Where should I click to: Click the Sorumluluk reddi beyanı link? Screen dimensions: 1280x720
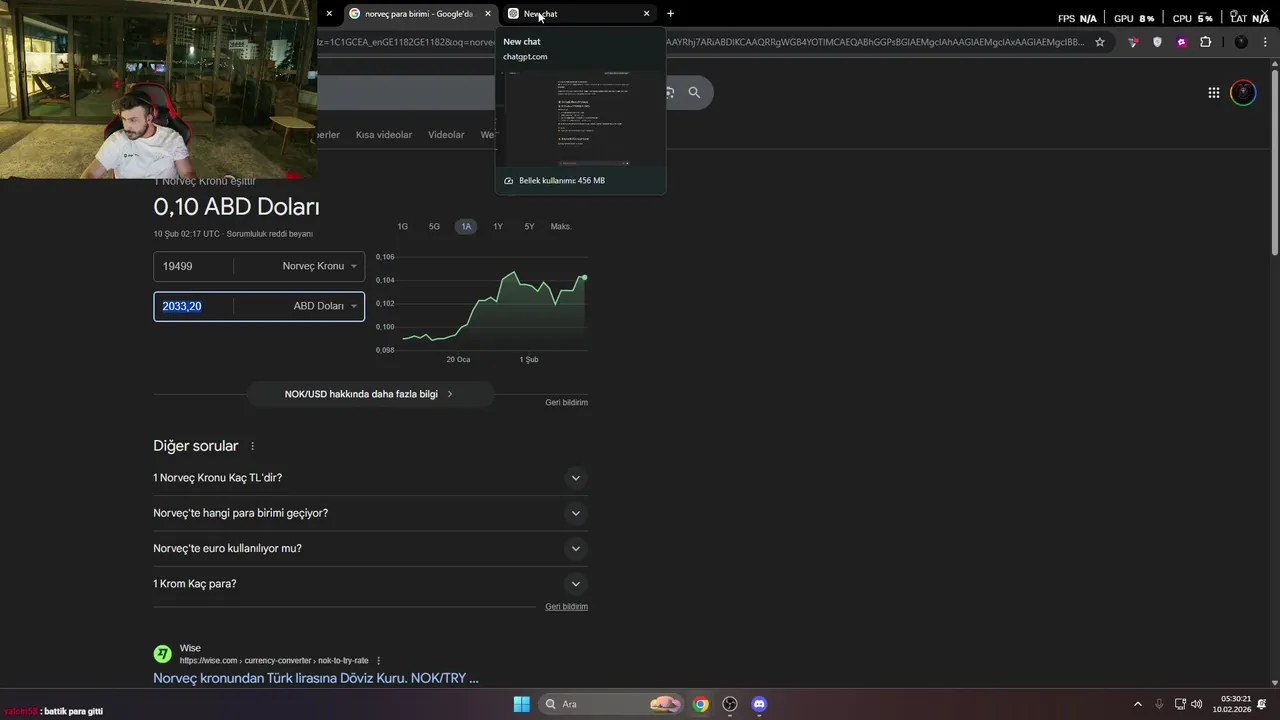click(x=270, y=234)
